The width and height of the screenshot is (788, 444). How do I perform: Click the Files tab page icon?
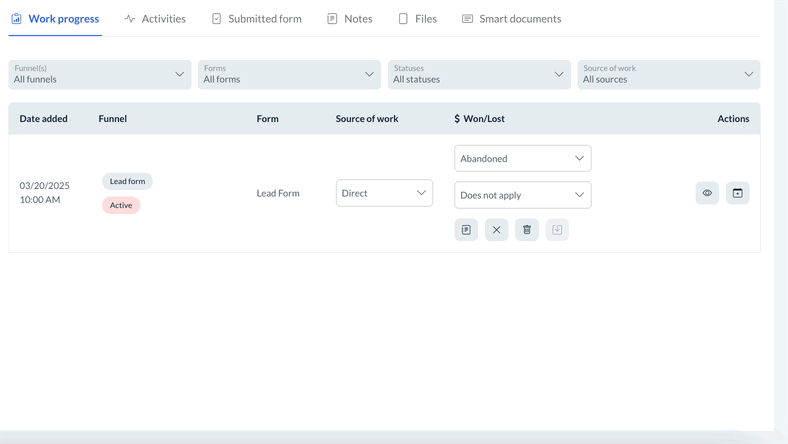click(x=403, y=19)
